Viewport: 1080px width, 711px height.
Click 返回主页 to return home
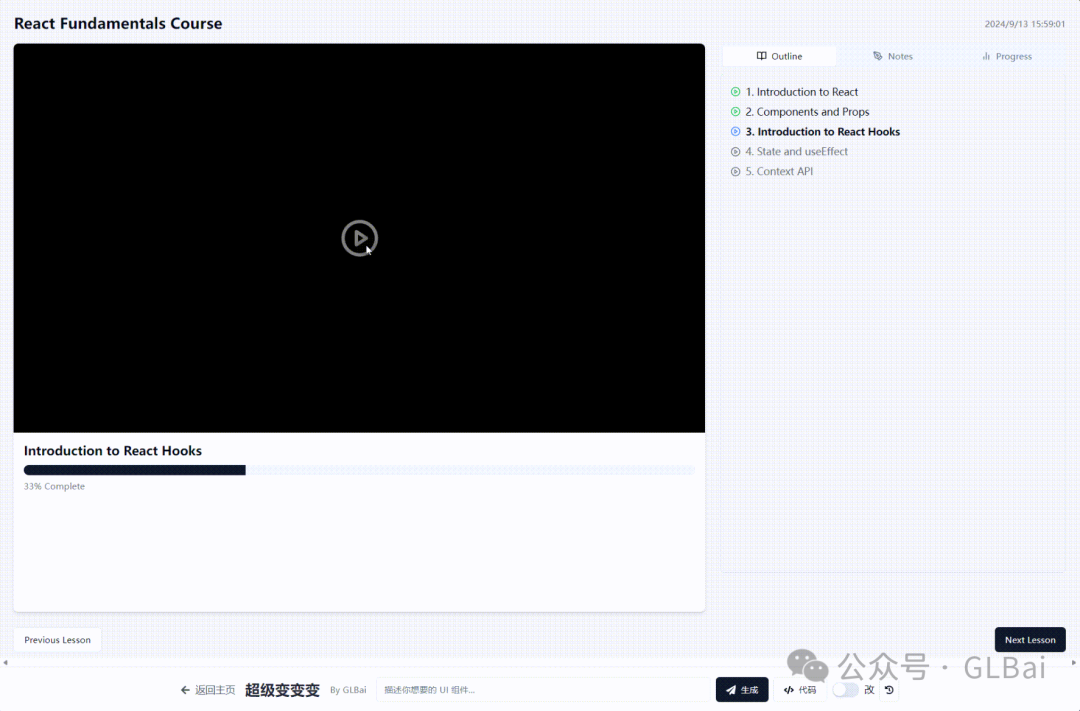pyautogui.click(x=215, y=690)
